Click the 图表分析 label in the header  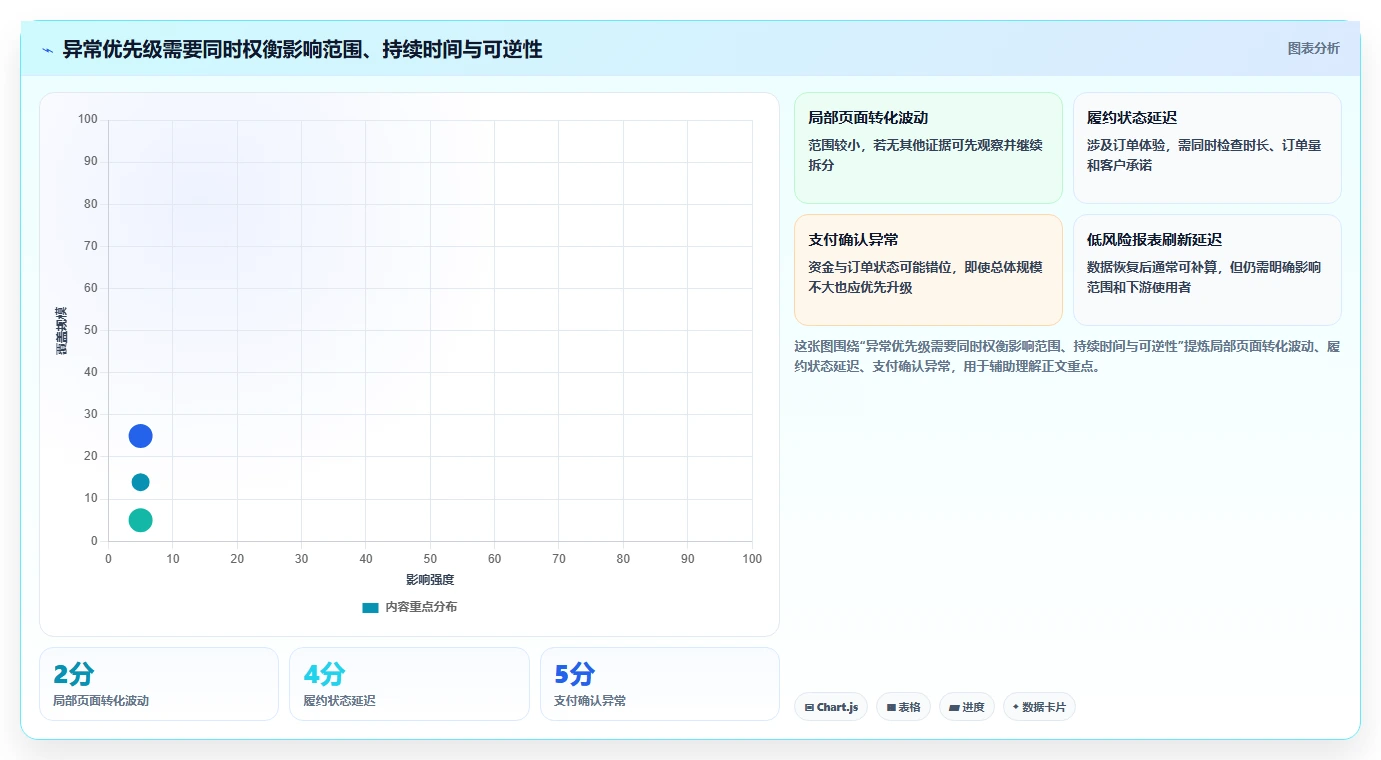click(x=1313, y=48)
